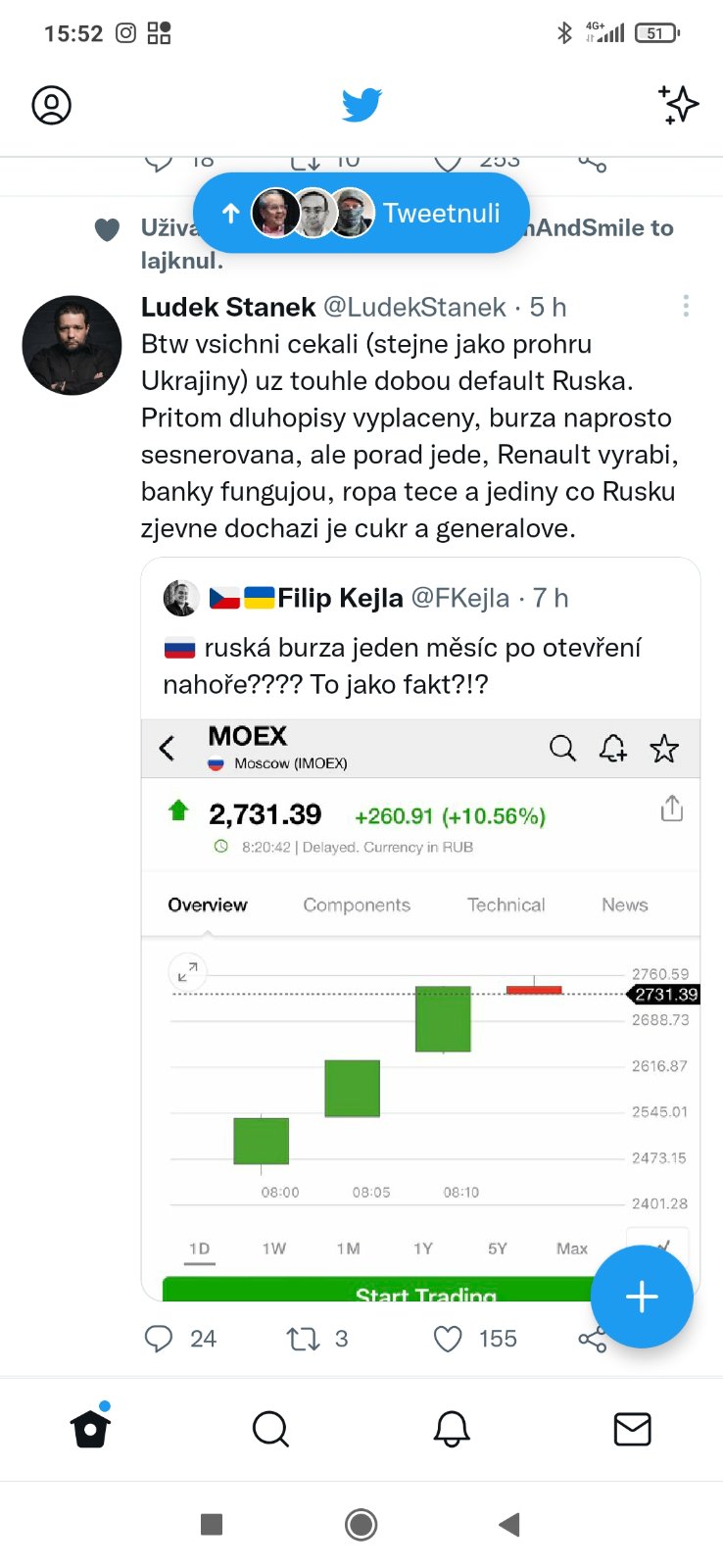Screen dimensions: 723x1568
Task: Open the MOEX chart image
Action: (x=421, y=1009)
